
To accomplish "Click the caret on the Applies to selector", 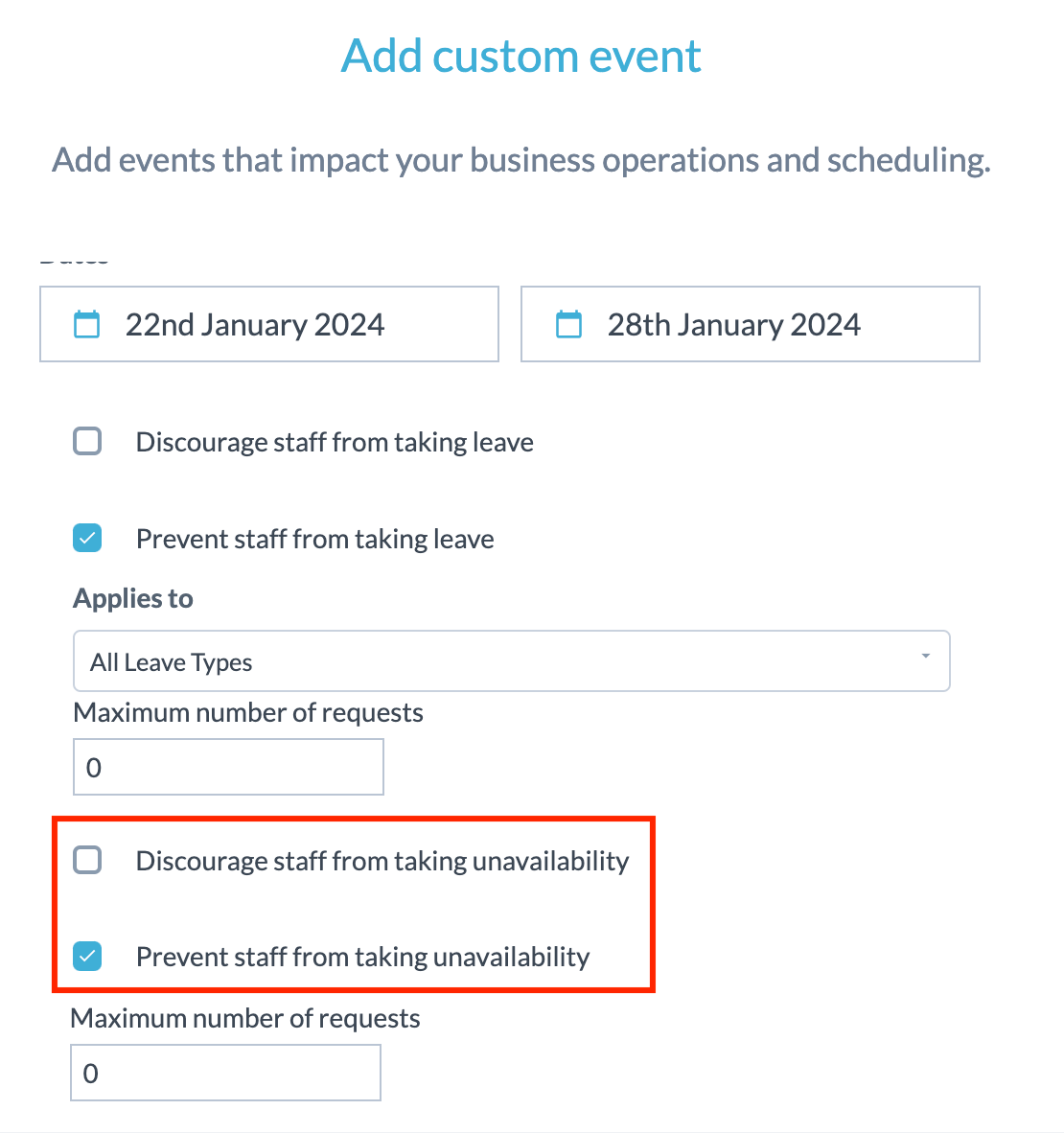I will [925, 657].
